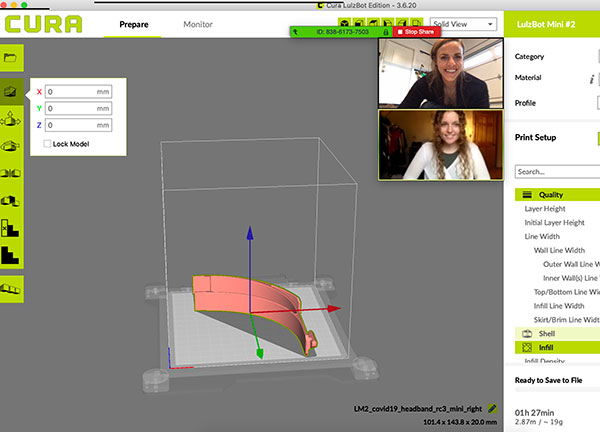Click the 101.4 x 143.8 x 20.0 mm dimensions
The height and width of the screenshot is (432, 600).
pyautogui.click(x=460, y=422)
